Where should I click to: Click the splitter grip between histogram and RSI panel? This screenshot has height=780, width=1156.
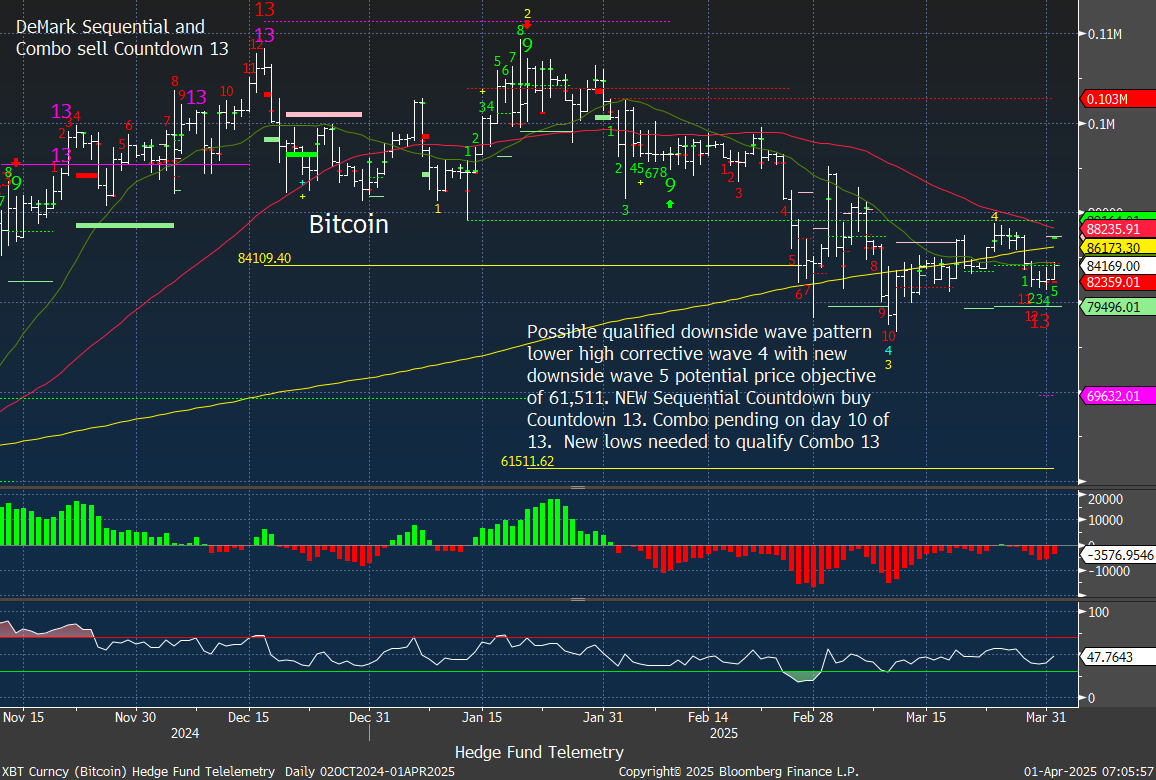pos(578,599)
